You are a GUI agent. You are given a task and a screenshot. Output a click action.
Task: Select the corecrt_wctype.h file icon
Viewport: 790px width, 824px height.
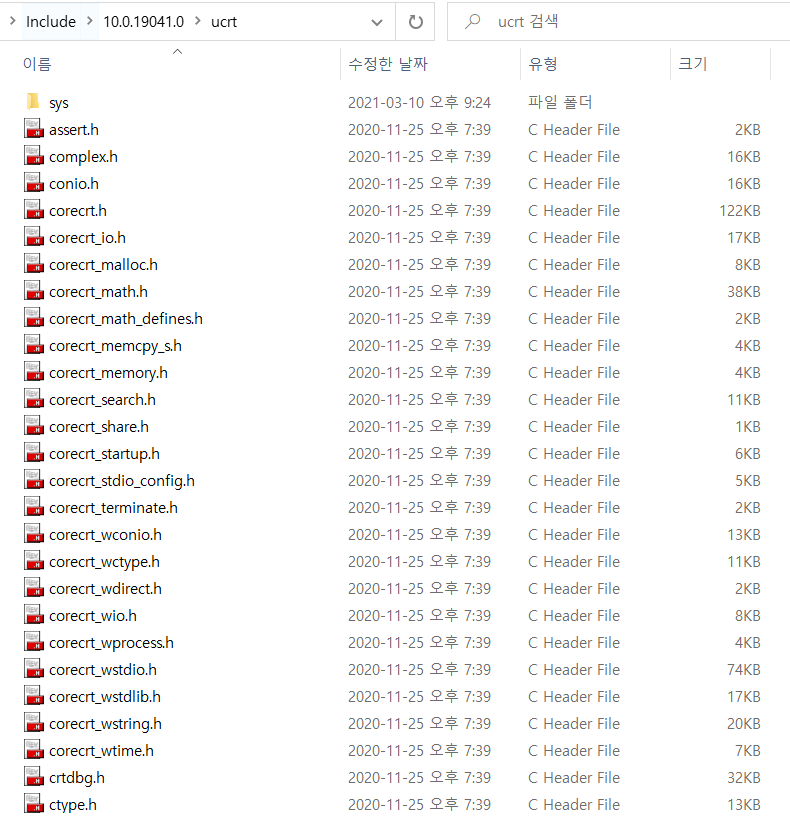click(x=34, y=561)
